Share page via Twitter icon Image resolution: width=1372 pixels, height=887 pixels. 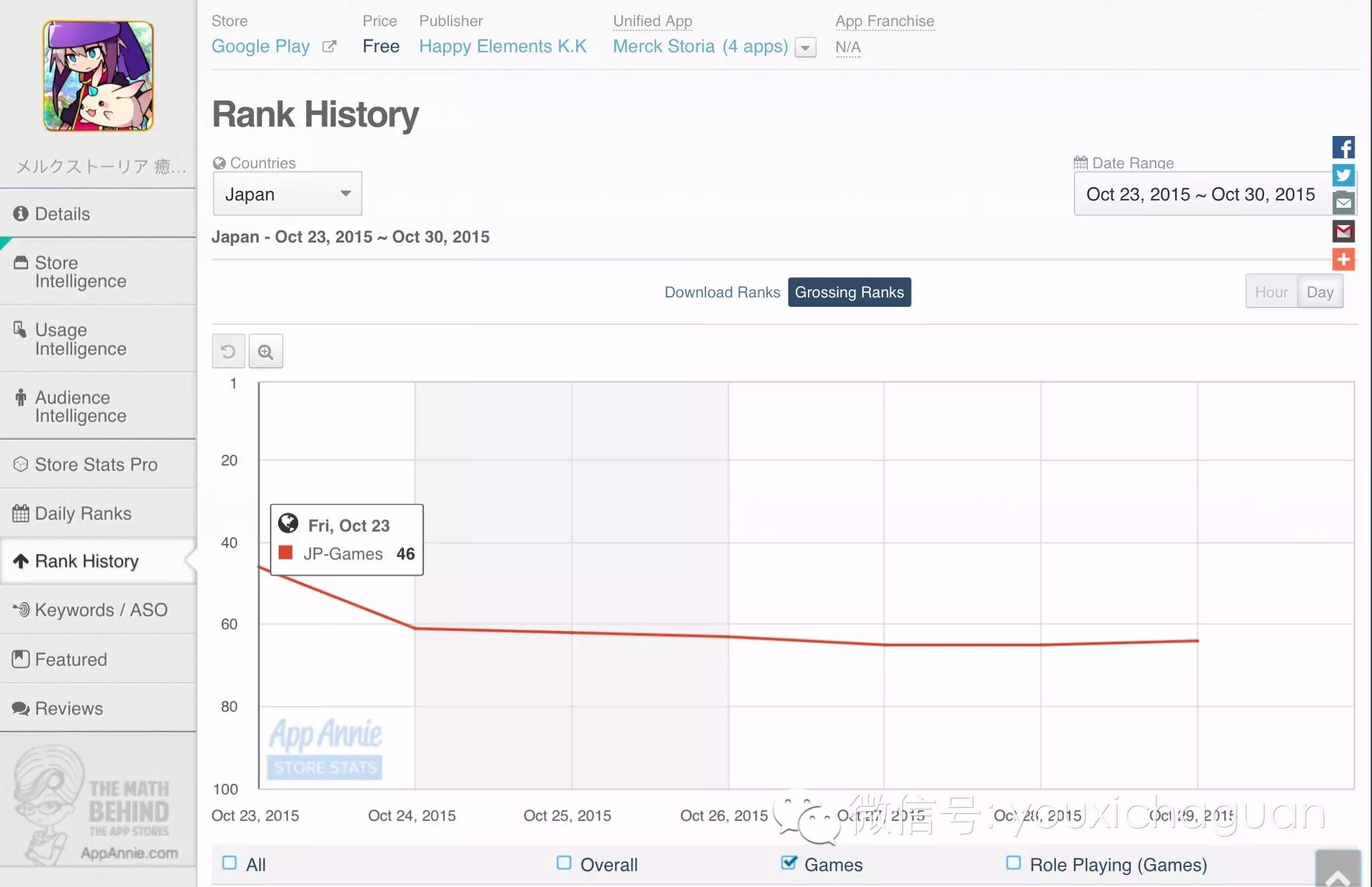[1343, 176]
